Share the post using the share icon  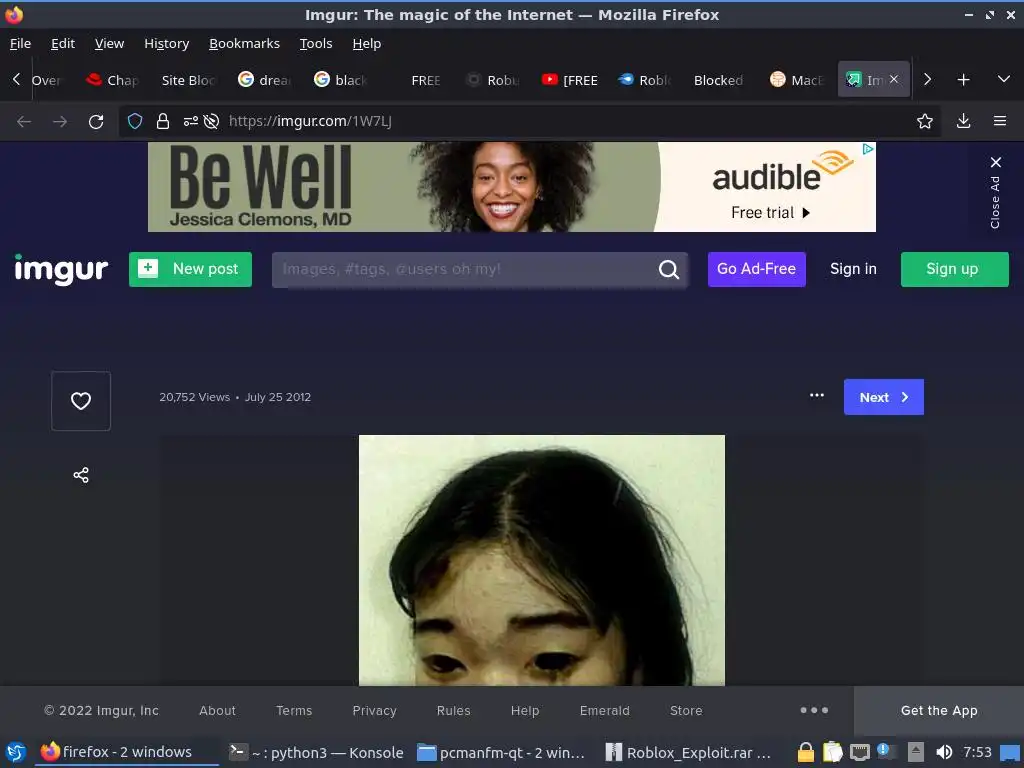[81, 475]
